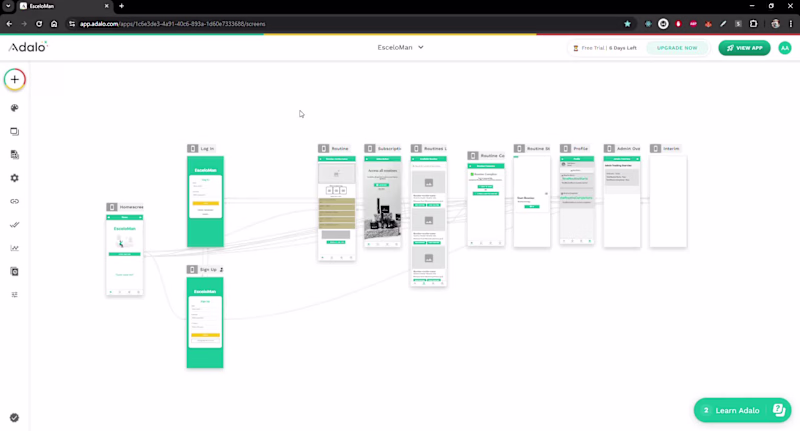
Task: Click the Admin Overview screen thumbnail
Action: click(622, 201)
